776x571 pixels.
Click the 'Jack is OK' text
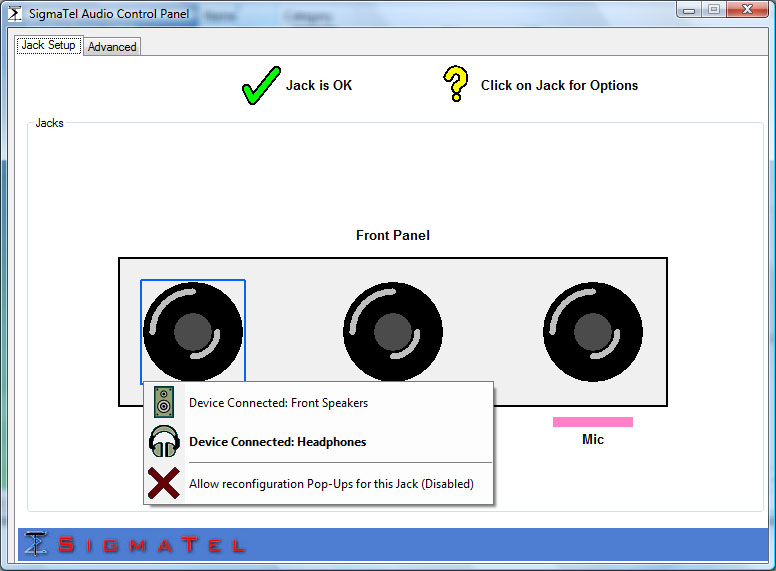point(319,85)
